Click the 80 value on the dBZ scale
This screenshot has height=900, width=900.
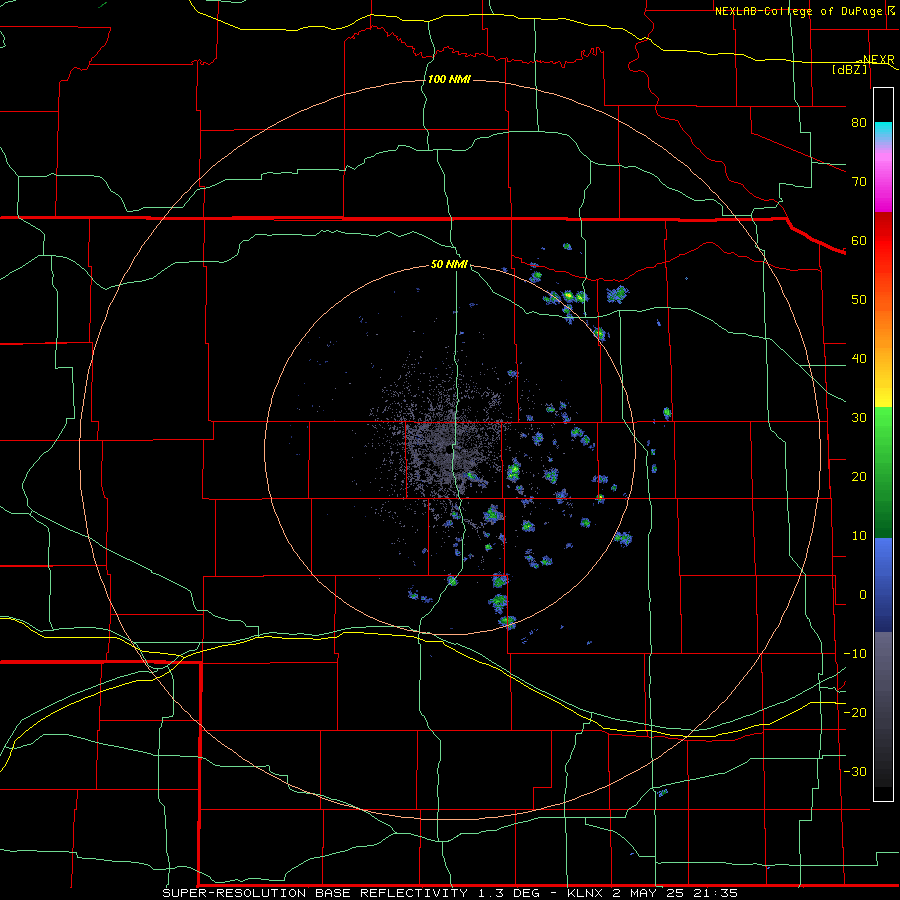point(859,122)
